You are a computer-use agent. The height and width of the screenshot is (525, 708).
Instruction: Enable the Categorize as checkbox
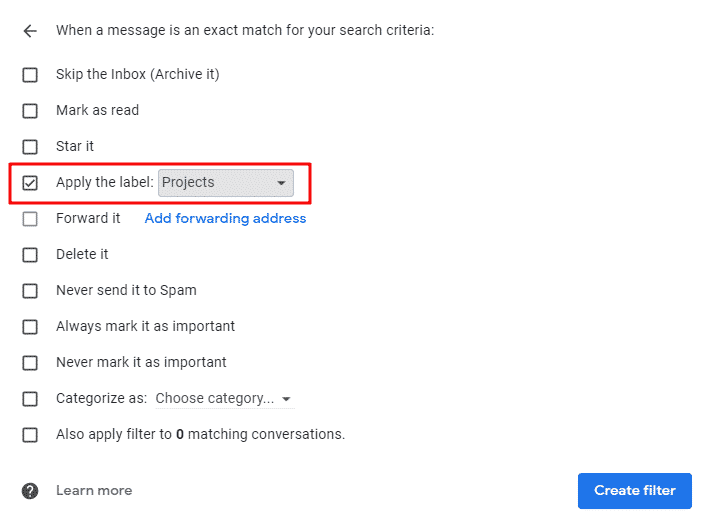click(x=30, y=399)
